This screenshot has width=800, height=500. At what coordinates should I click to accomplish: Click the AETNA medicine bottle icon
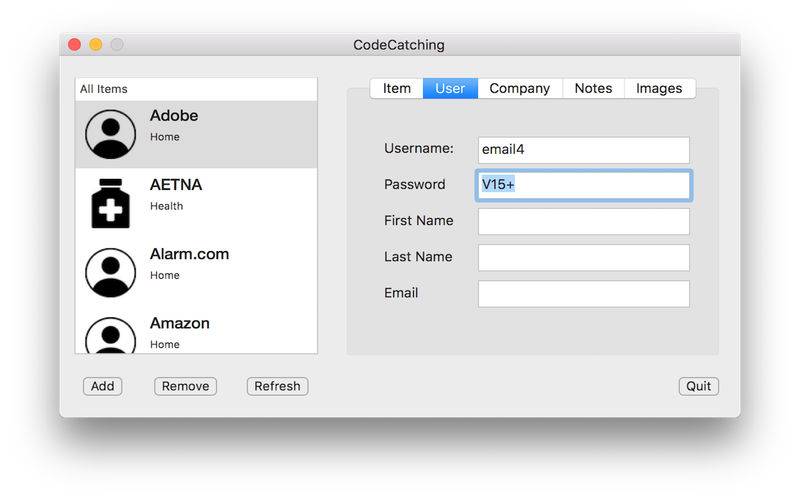111,203
